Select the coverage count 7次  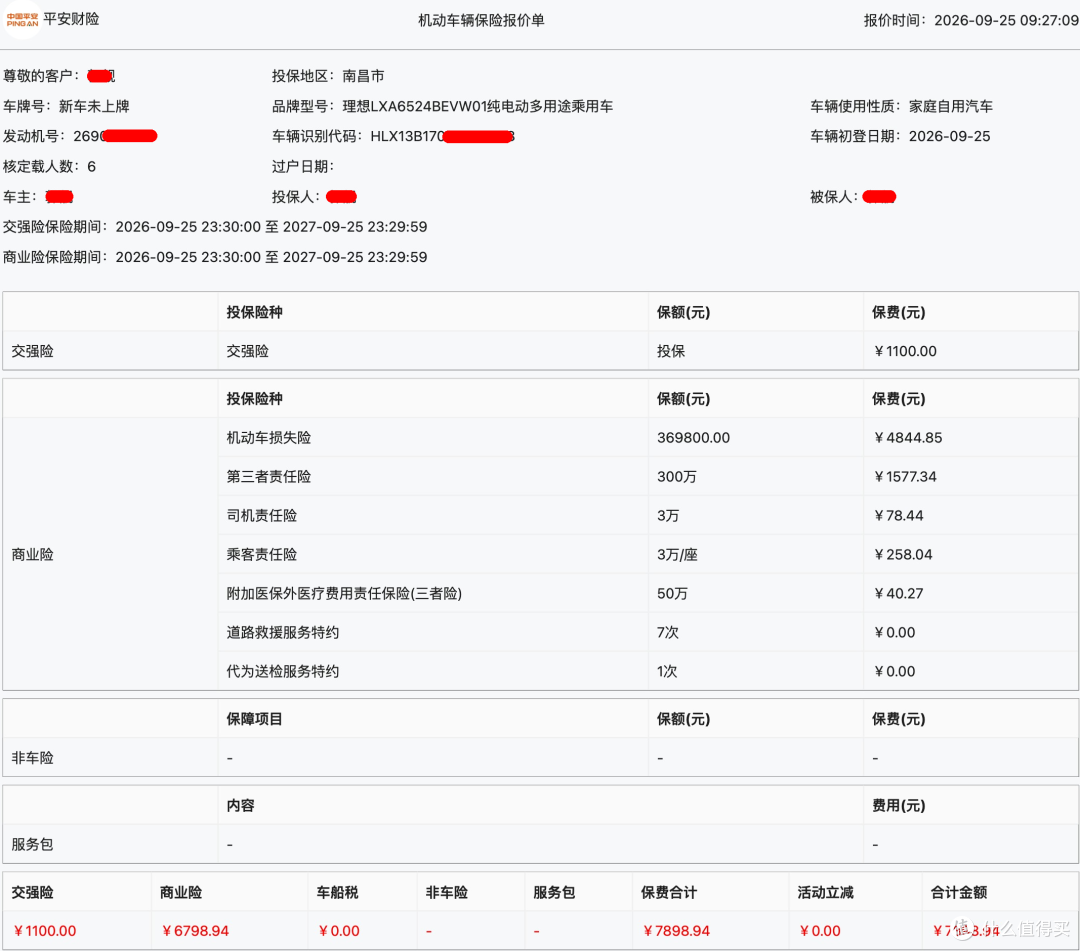(667, 632)
